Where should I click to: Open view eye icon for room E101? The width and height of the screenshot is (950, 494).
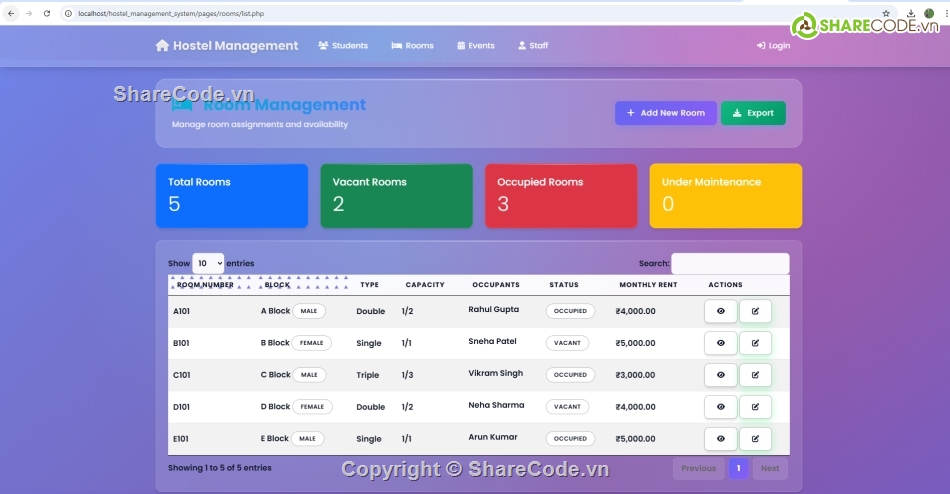point(720,439)
